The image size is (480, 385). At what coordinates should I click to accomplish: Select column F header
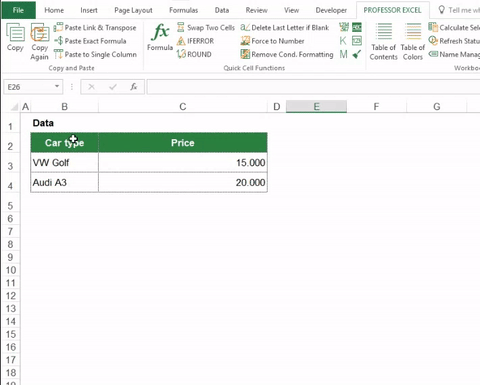[376, 107]
